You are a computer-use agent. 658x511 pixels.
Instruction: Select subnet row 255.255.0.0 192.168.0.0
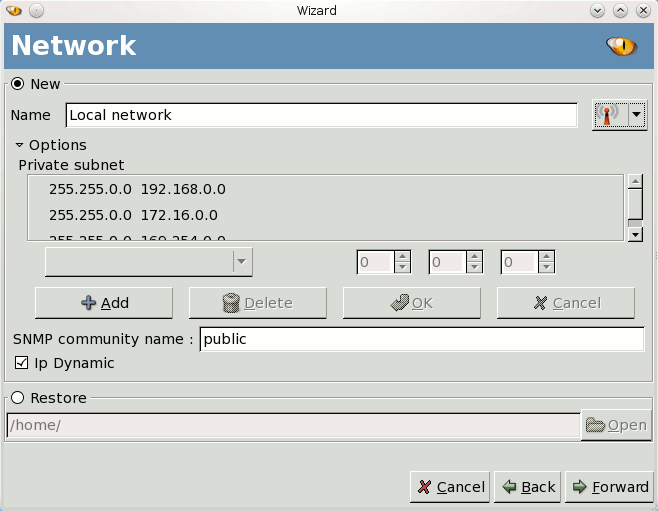[325, 189]
